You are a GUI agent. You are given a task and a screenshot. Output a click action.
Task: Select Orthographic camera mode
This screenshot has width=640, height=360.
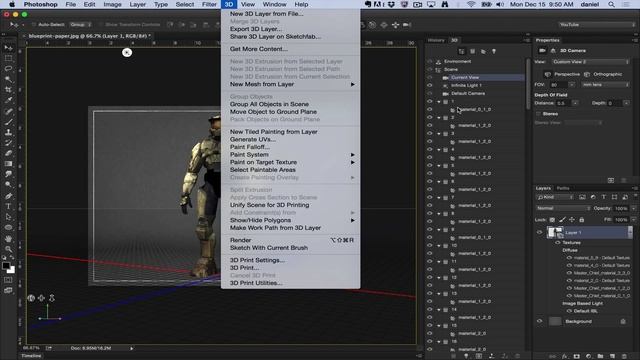[x=603, y=74]
